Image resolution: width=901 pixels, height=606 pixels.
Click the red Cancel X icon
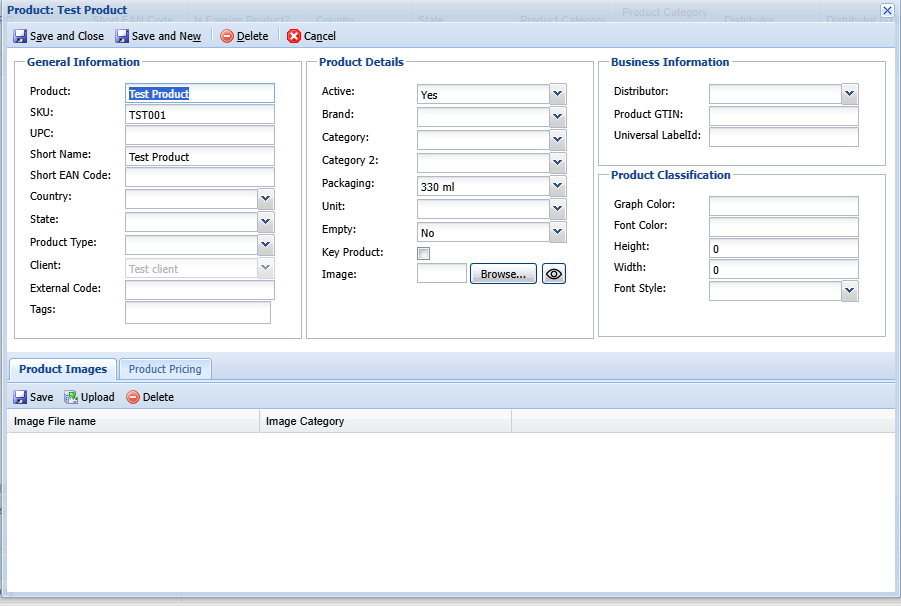tap(294, 36)
